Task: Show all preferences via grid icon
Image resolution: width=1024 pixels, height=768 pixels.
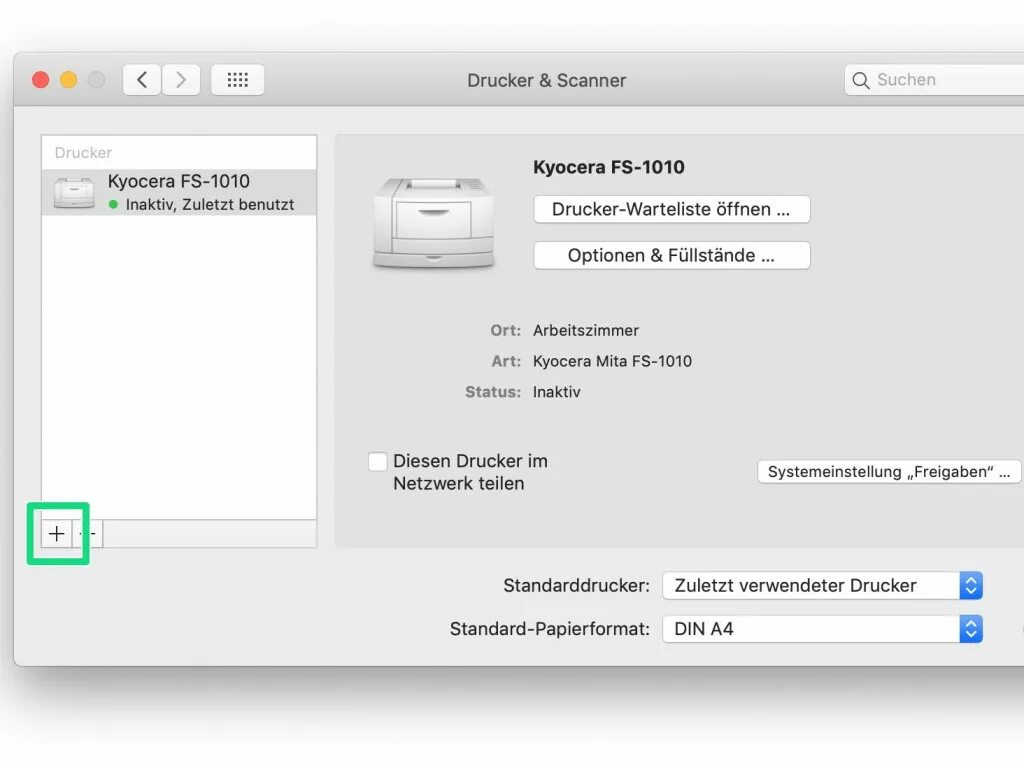Action: click(238, 80)
